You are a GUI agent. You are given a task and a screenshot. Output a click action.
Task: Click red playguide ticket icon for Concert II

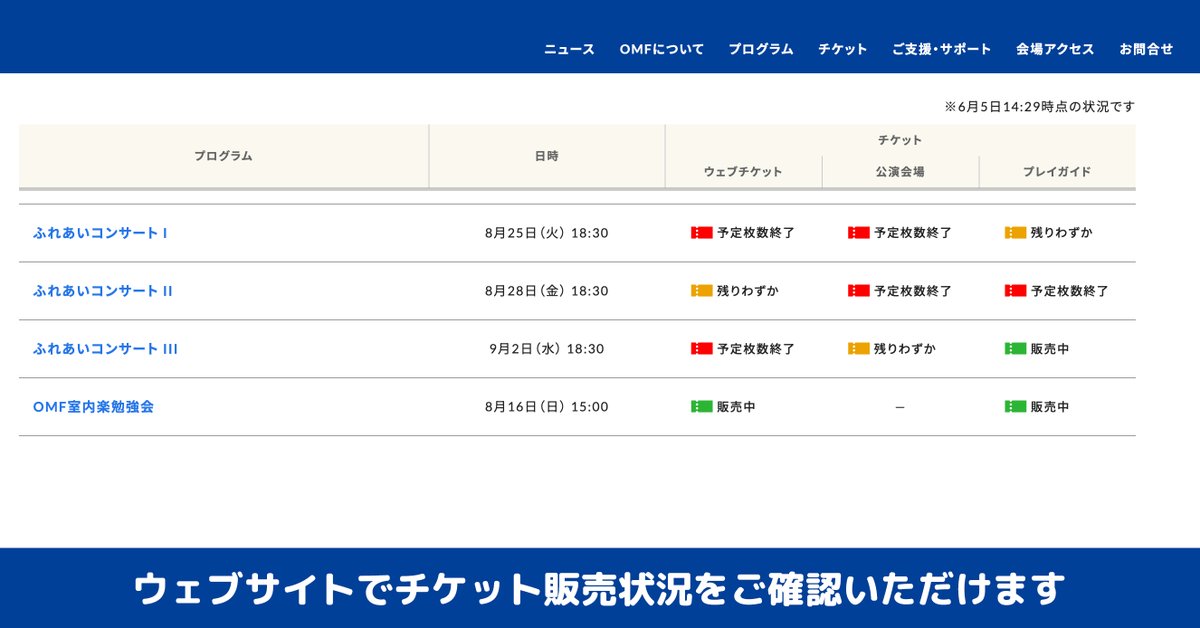pos(1015,291)
